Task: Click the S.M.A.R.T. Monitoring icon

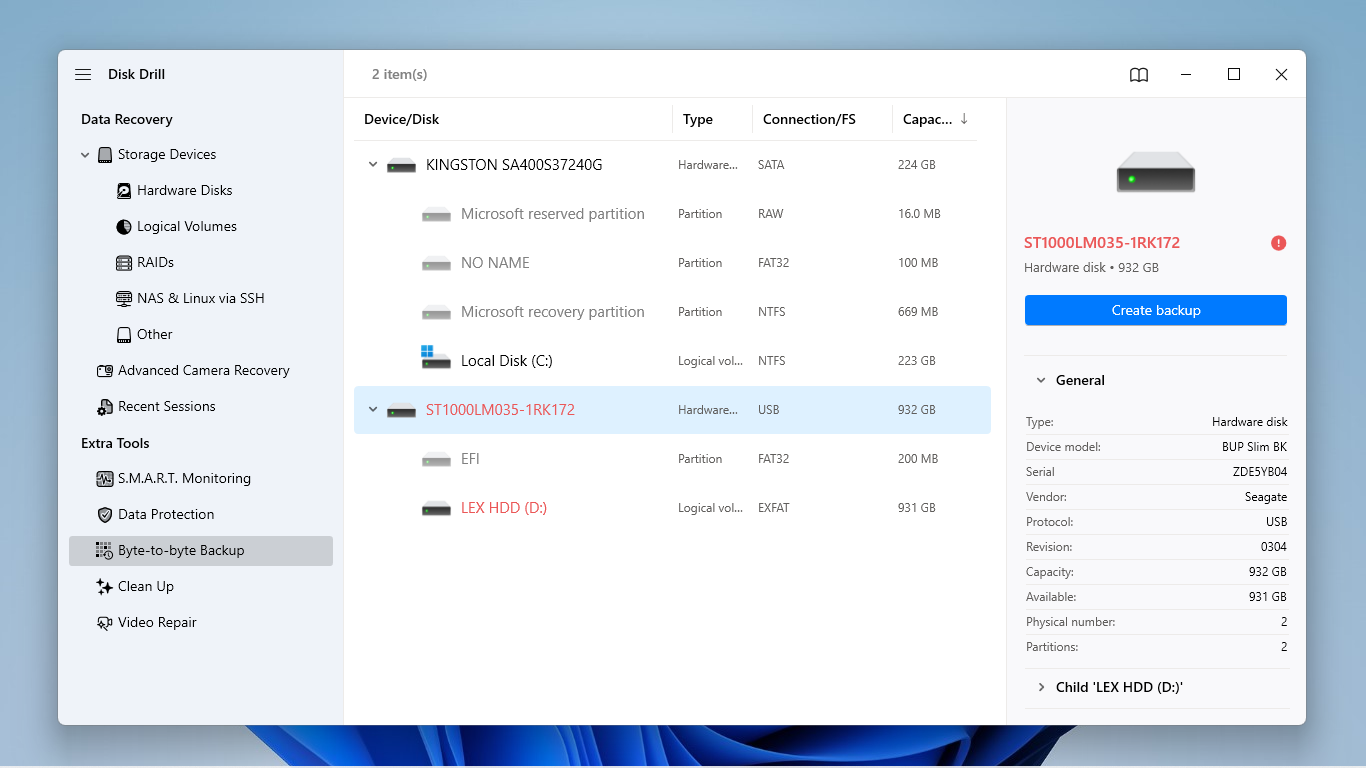Action: pos(105,479)
